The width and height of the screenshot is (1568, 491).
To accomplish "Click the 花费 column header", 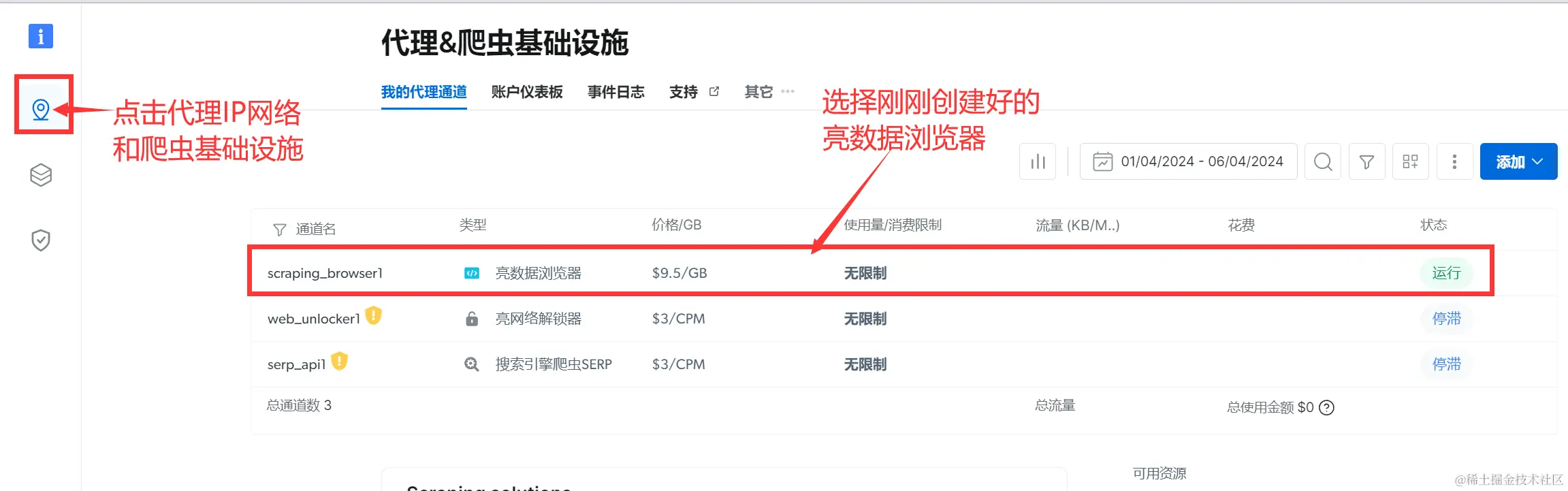I will [1241, 225].
